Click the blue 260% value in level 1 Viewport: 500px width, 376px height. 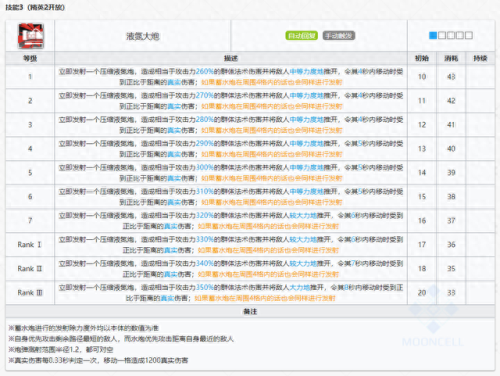pos(205,71)
